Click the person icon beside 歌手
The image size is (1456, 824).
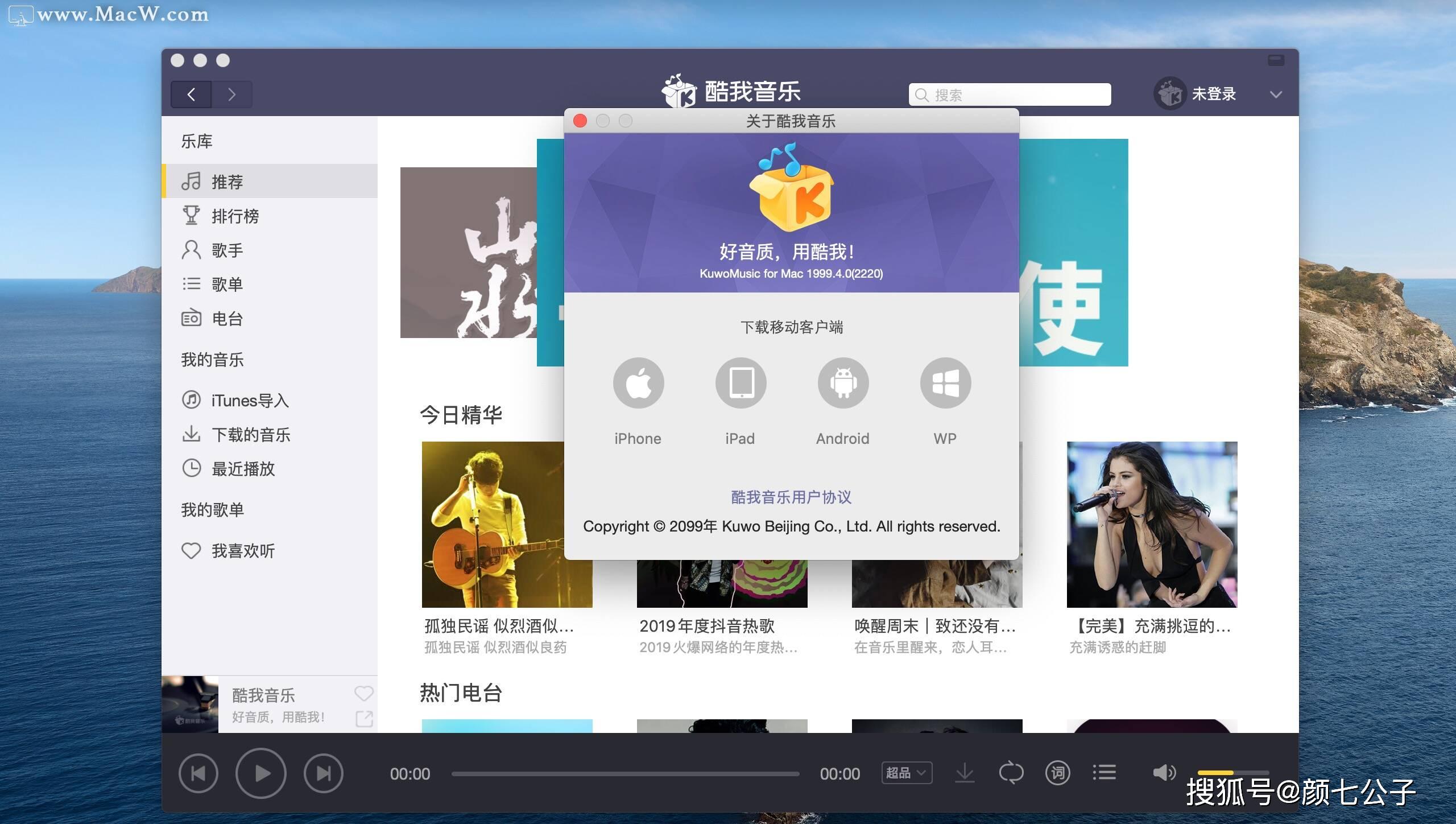click(191, 249)
